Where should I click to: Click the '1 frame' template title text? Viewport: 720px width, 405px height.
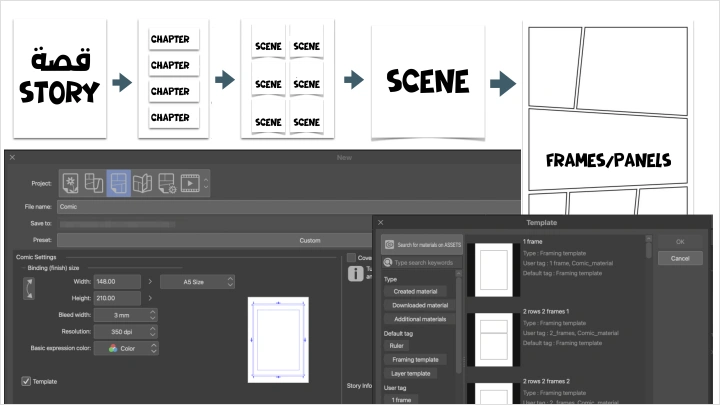click(x=532, y=242)
